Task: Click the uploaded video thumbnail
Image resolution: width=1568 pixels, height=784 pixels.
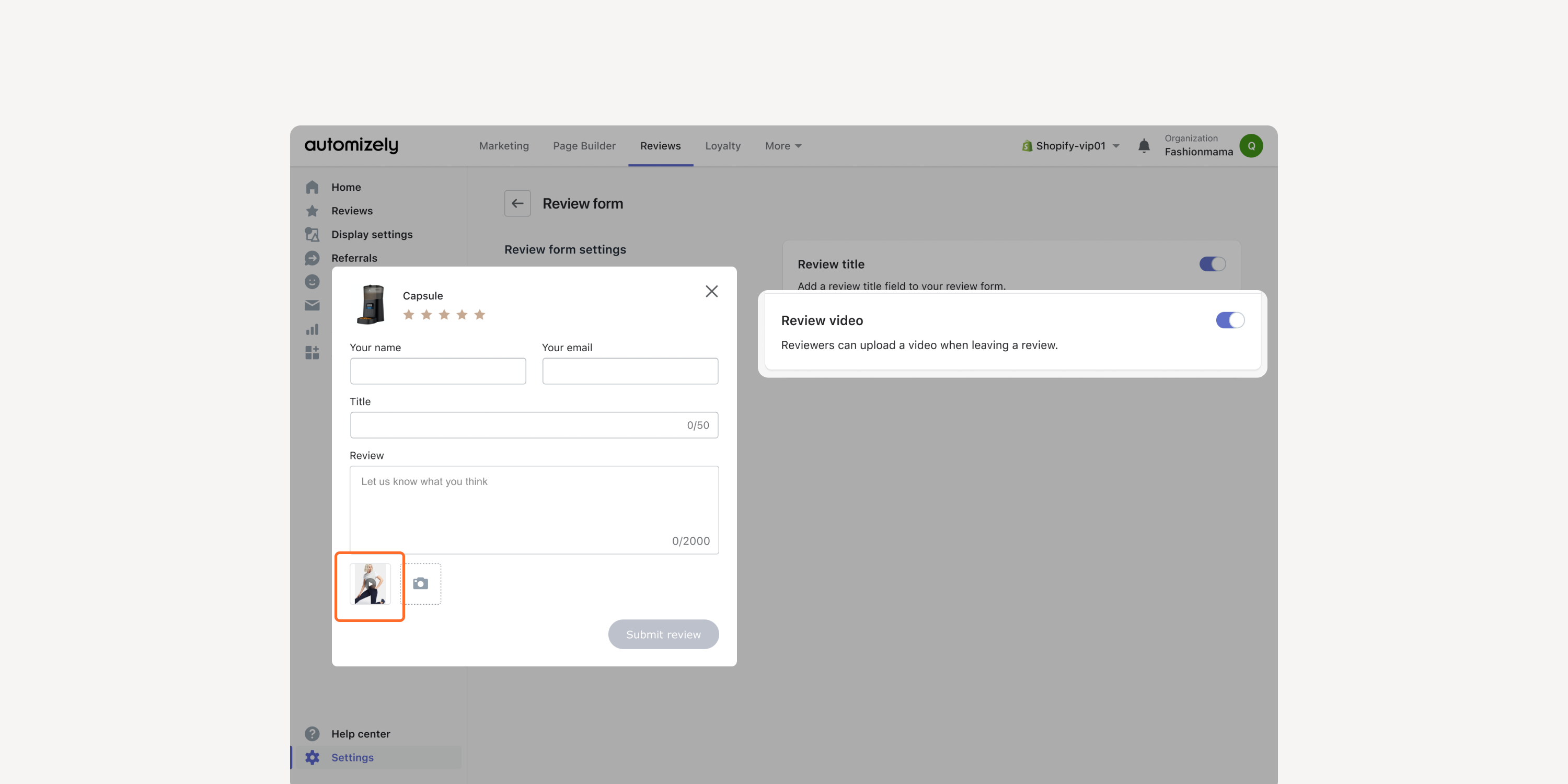Action: coord(370,584)
